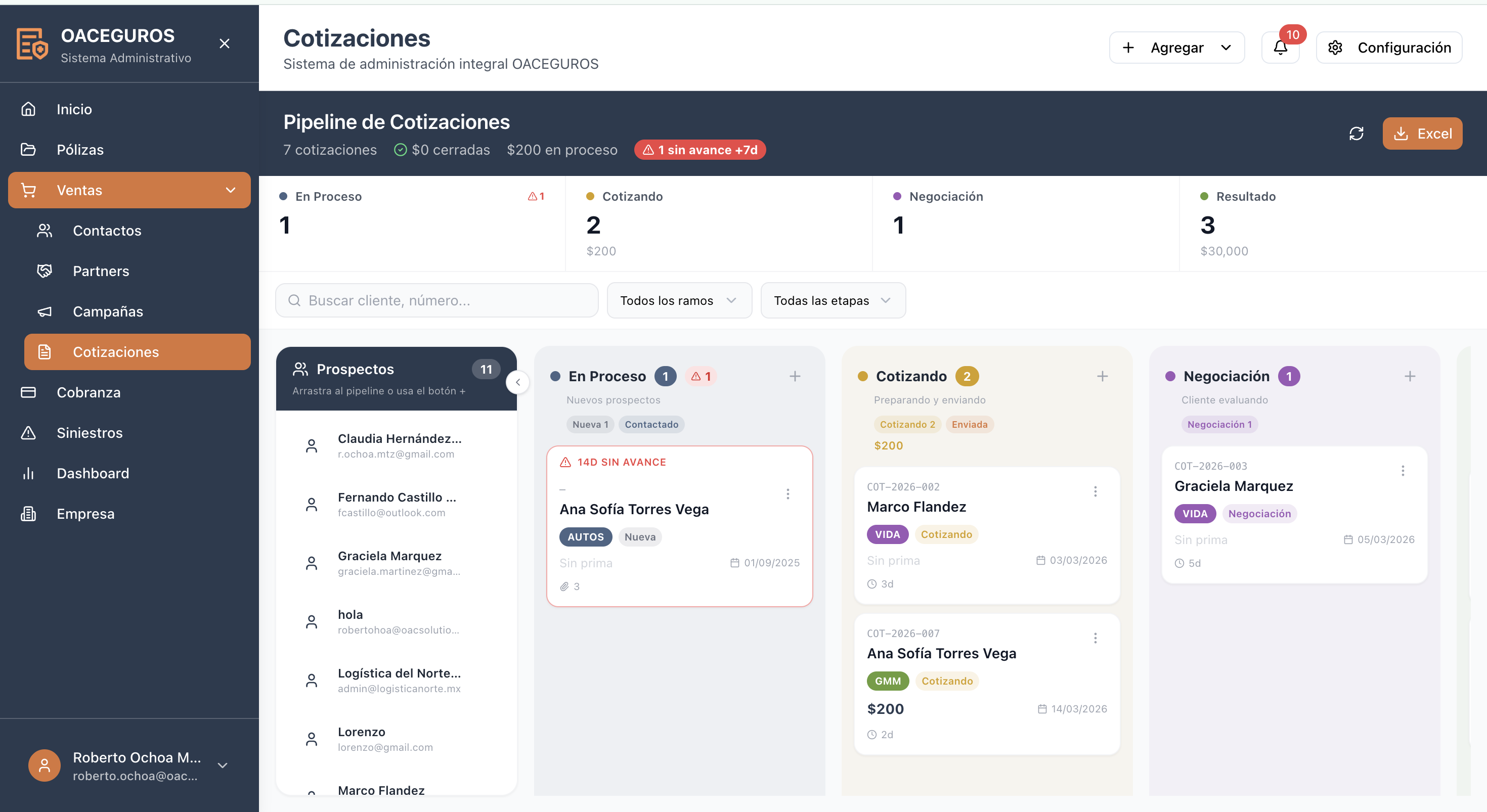Click plus icon in Negociación column

tap(1409, 376)
